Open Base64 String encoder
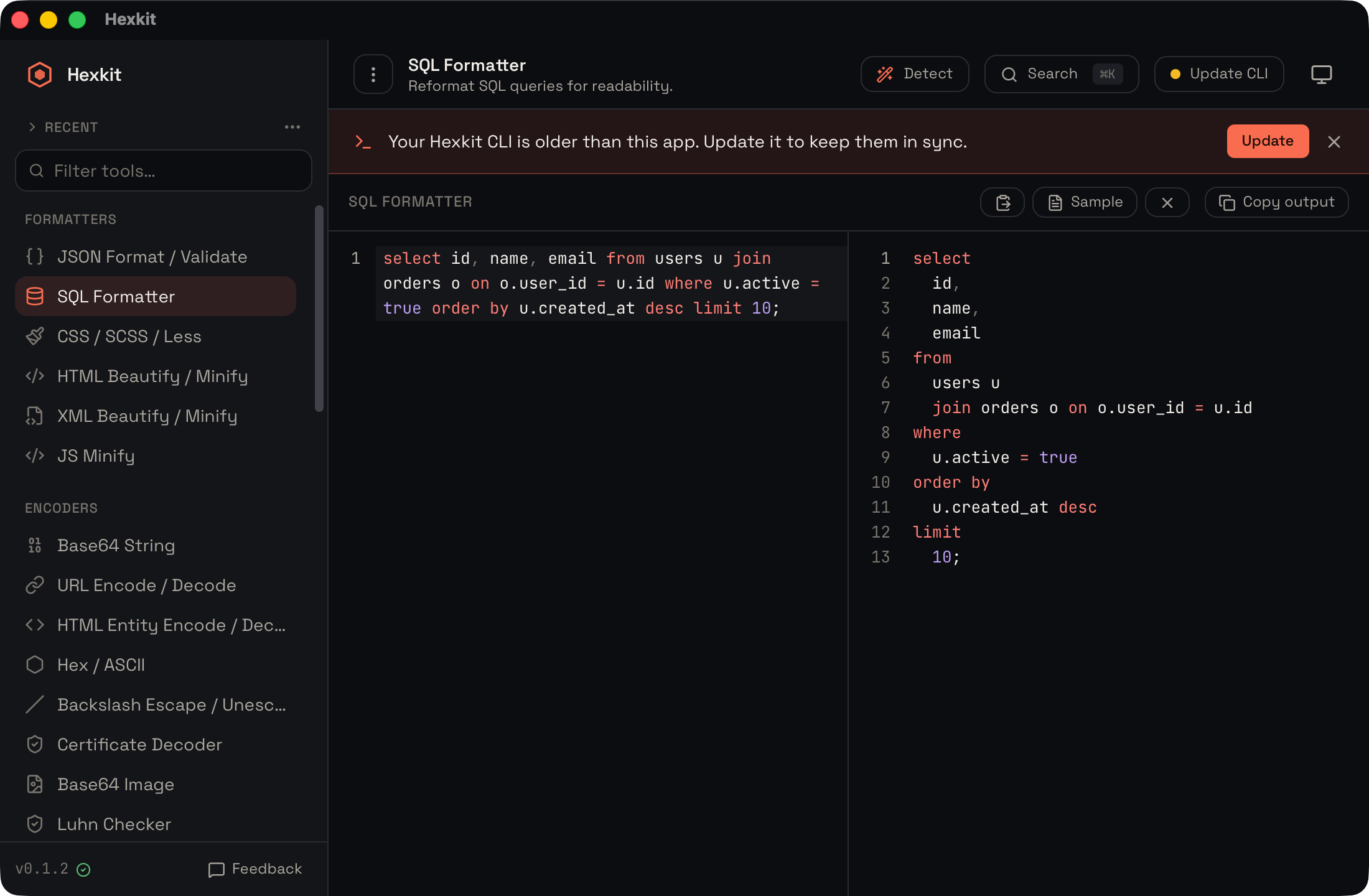The width and height of the screenshot is (1369, 896). click(156, 545)
